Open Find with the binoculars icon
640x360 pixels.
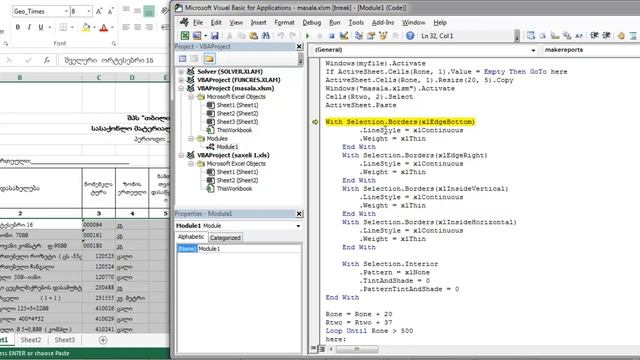coord(266,36)
